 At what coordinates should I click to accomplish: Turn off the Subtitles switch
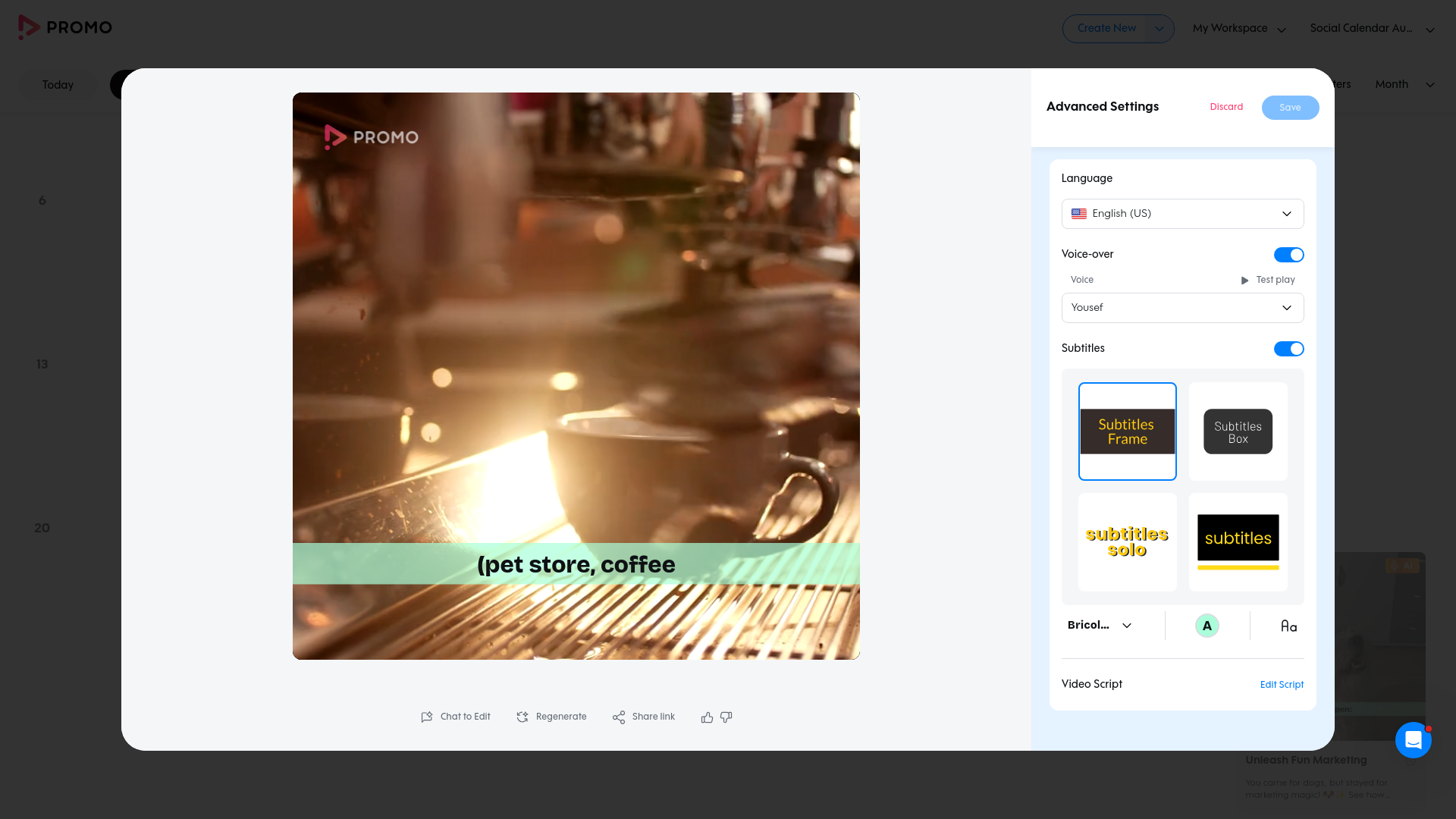pyautogui.click(x=1288, y=349)
